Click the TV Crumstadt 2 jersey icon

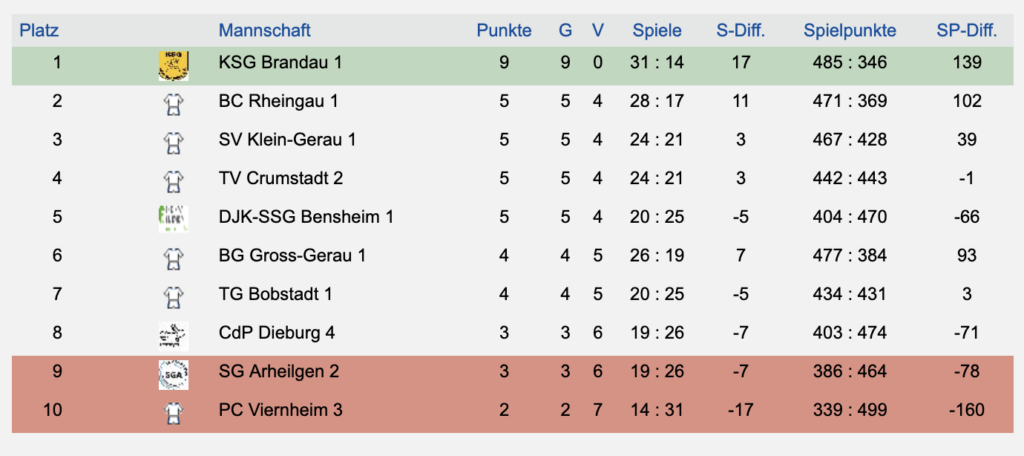pyautogui.click(x=173, y=179)
